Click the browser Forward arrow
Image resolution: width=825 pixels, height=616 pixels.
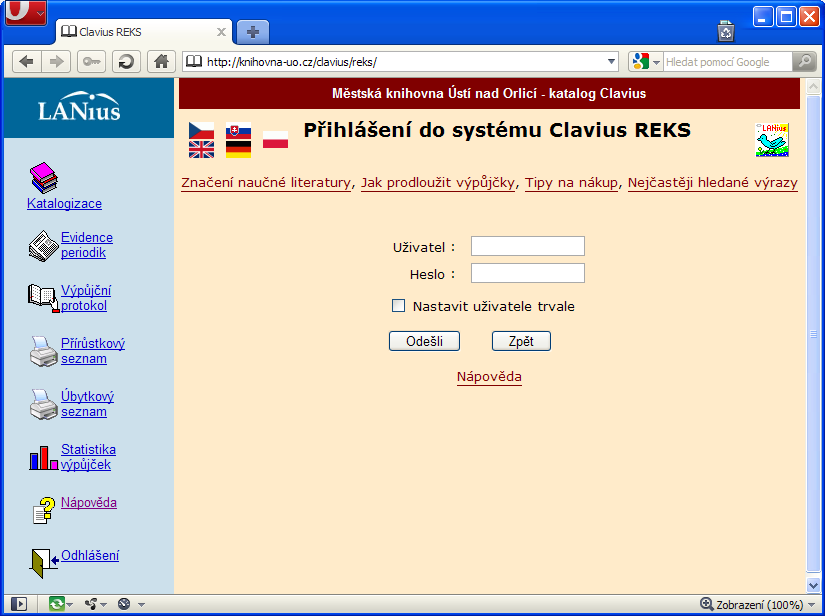[x=56, y=62]
